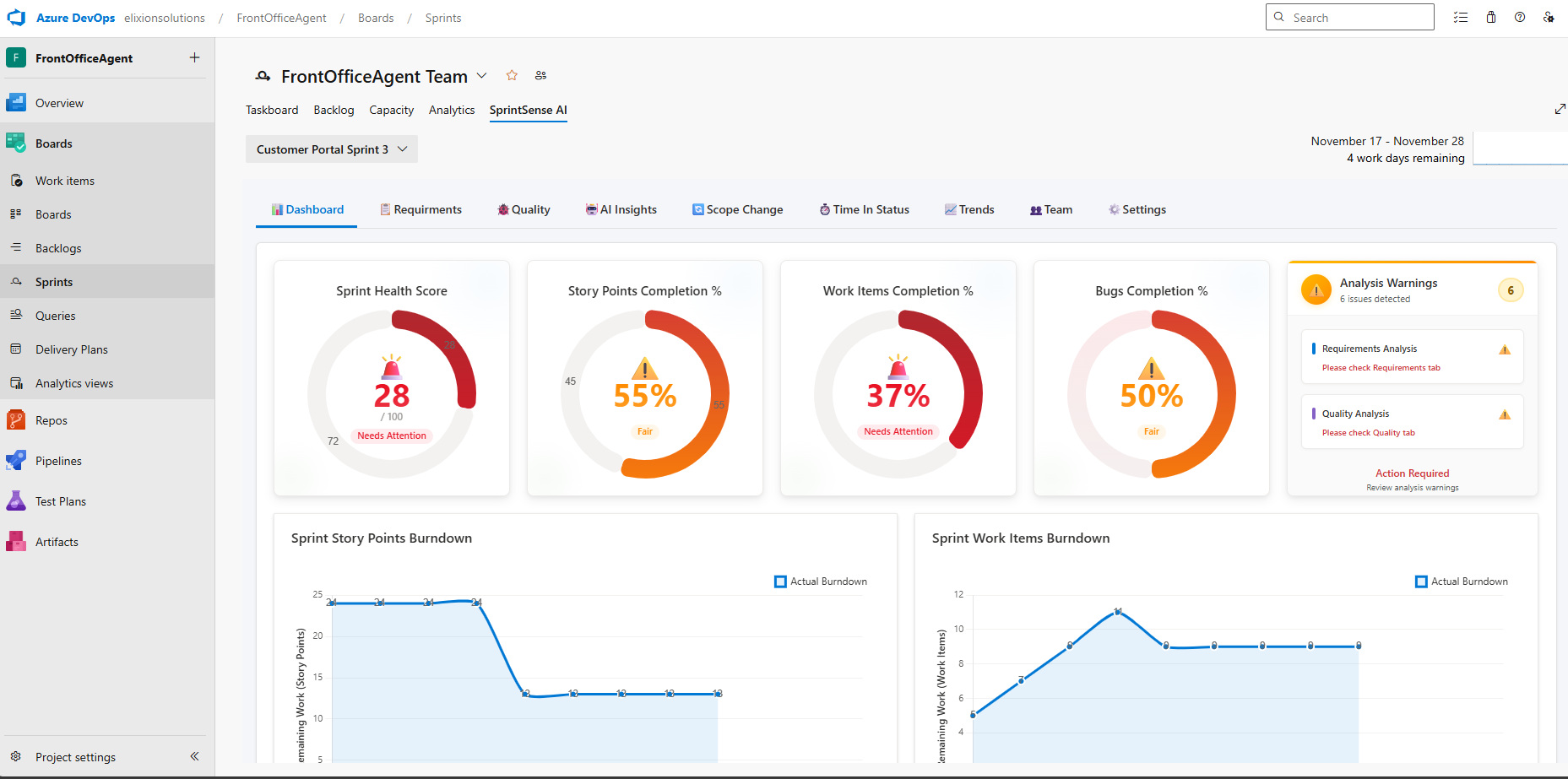Open team members icon next to star
The width and height of the screenshot is (1568, 779).
click(540, 75)
